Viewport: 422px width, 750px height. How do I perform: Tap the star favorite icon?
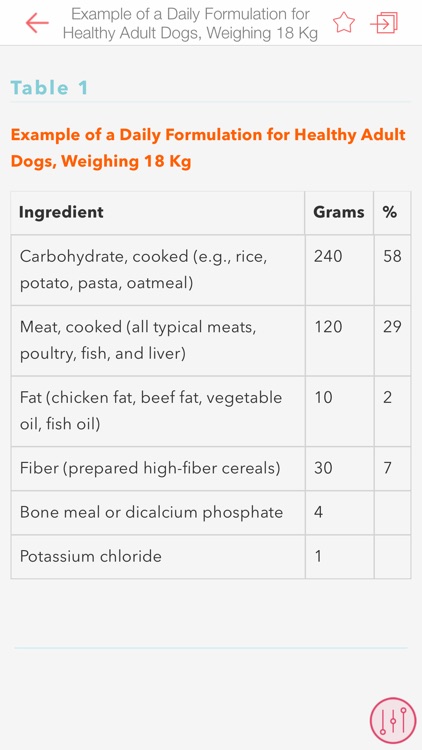coord(344,22)
